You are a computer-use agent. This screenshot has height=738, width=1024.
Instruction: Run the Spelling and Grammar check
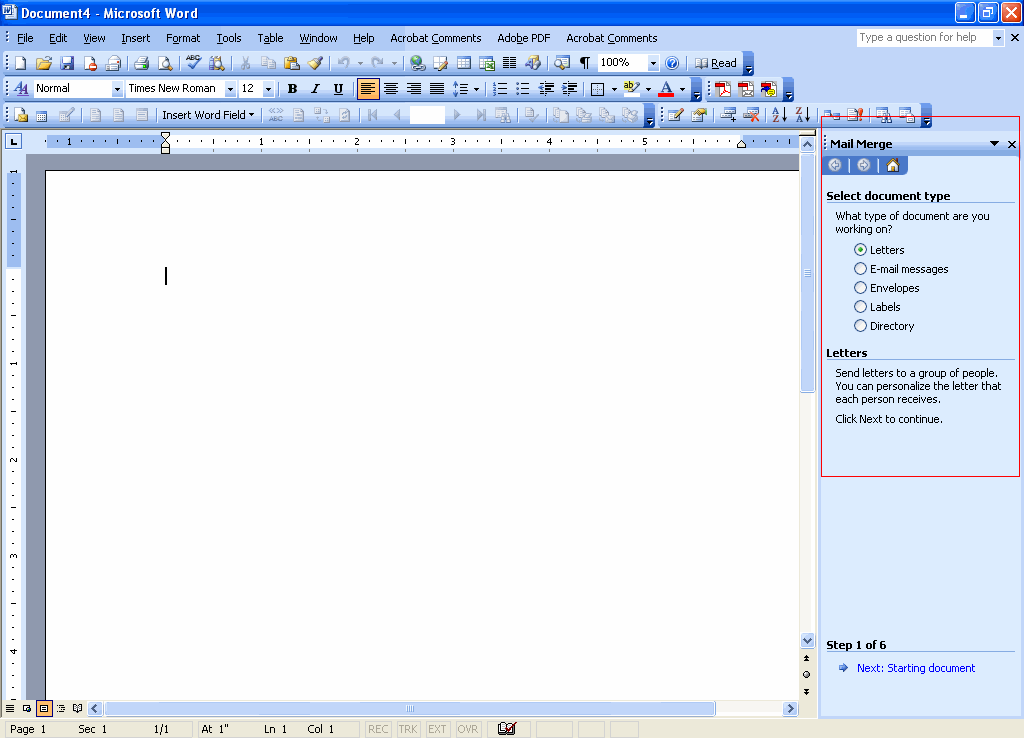193,63
